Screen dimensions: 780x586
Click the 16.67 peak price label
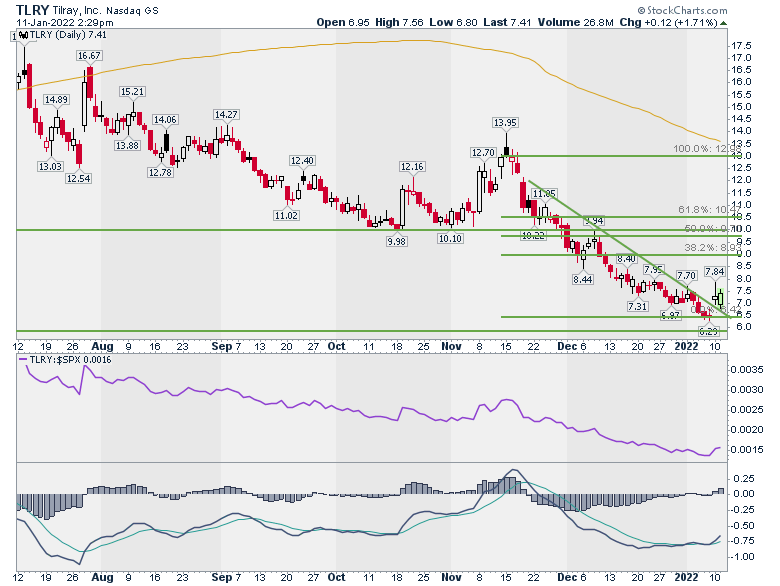click(89, 56)
